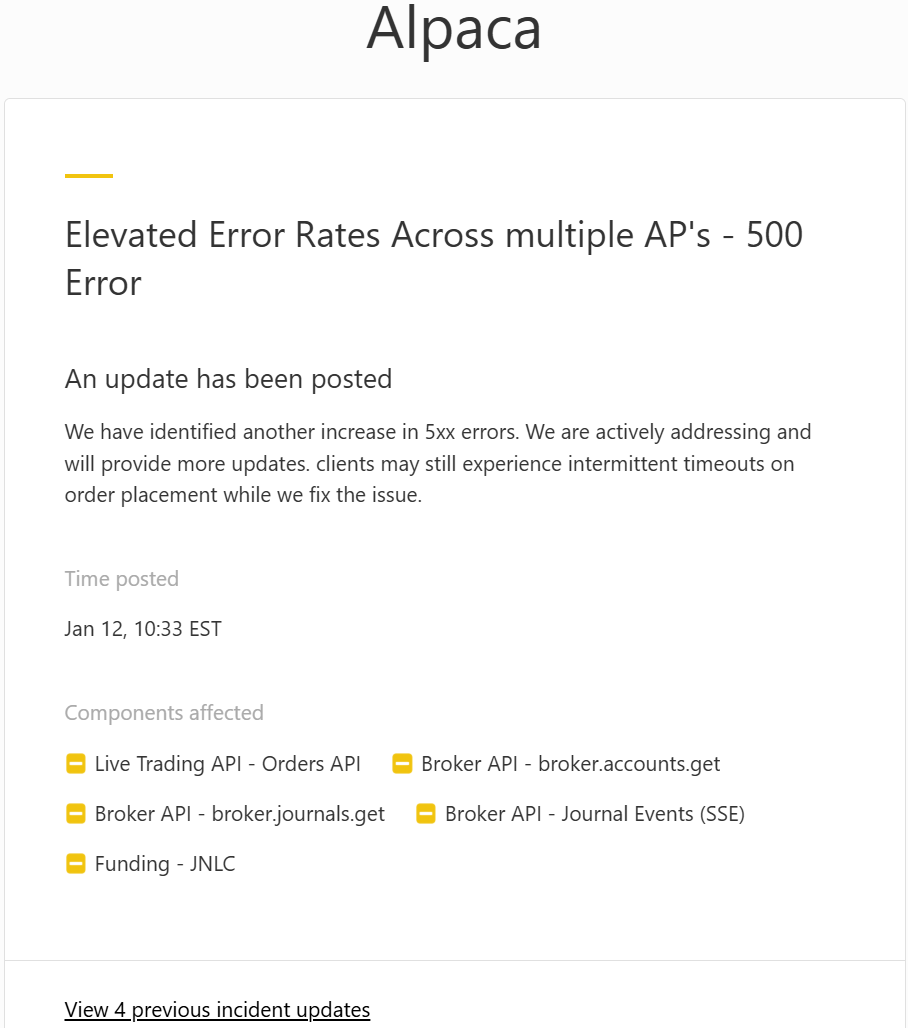Click the "An update has been posted" heading
This screenshot has width=908, height=1028.
(x=228, y=379)
